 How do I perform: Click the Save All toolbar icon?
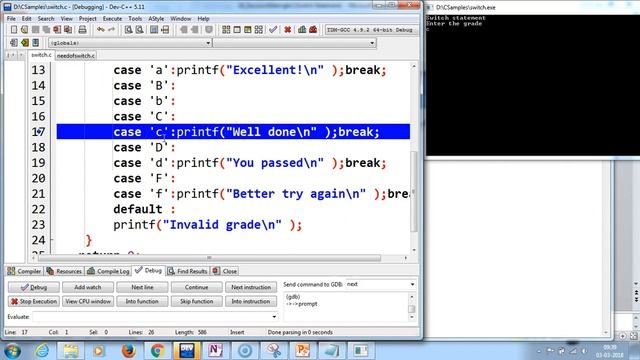pyautogui.click(x=46, y=30)
